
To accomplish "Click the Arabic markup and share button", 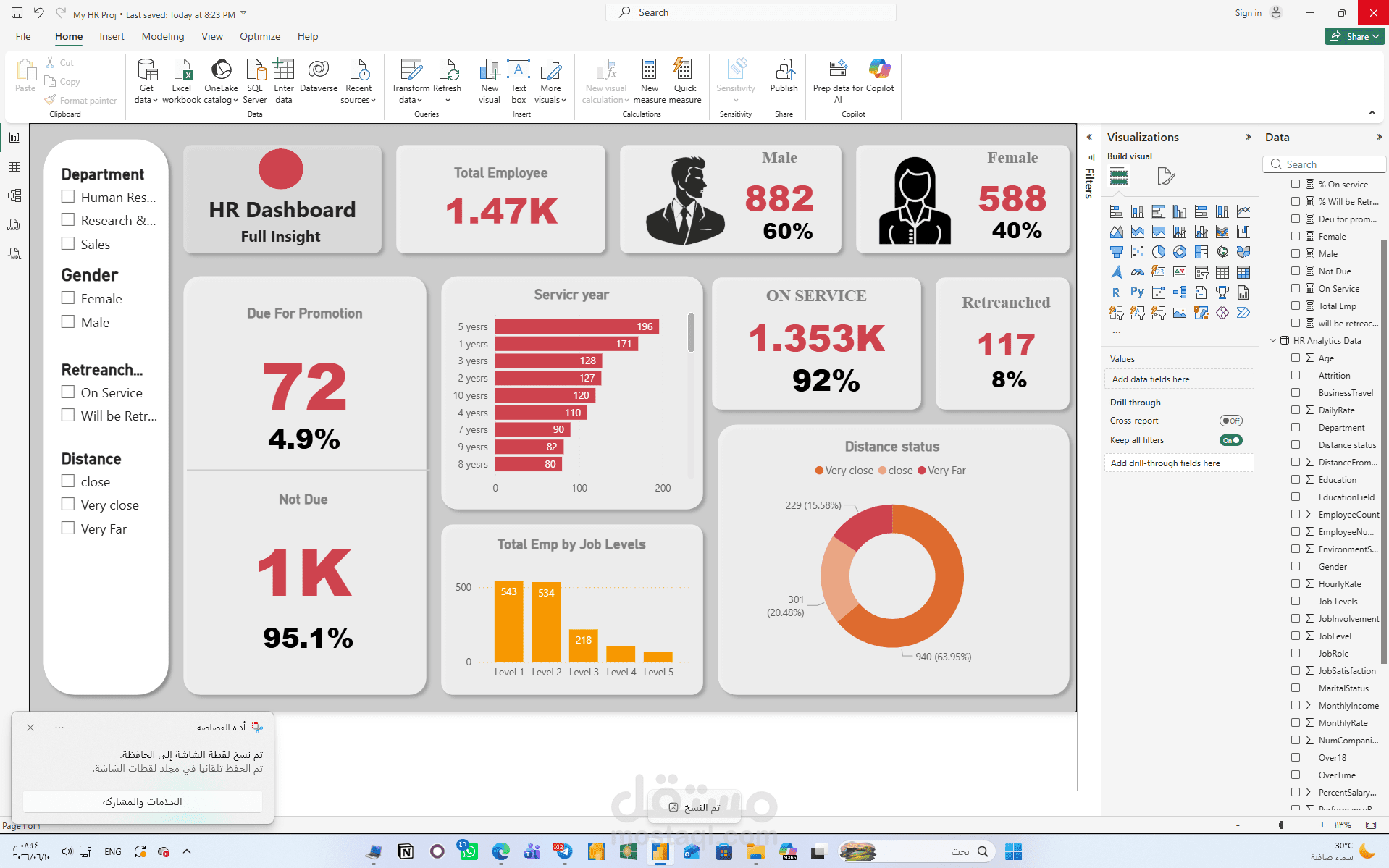I will [143, 801].
